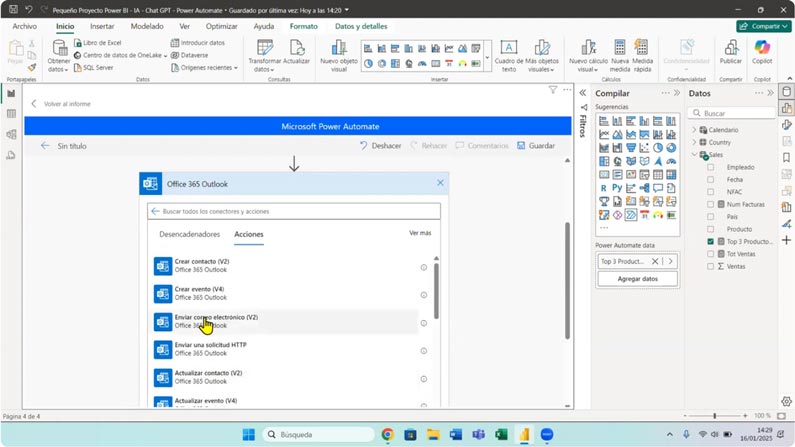Image resolution: width=795 pixels, height=447 pixels.
Task: Expand the Calendario table
Action: pos(695,130)
